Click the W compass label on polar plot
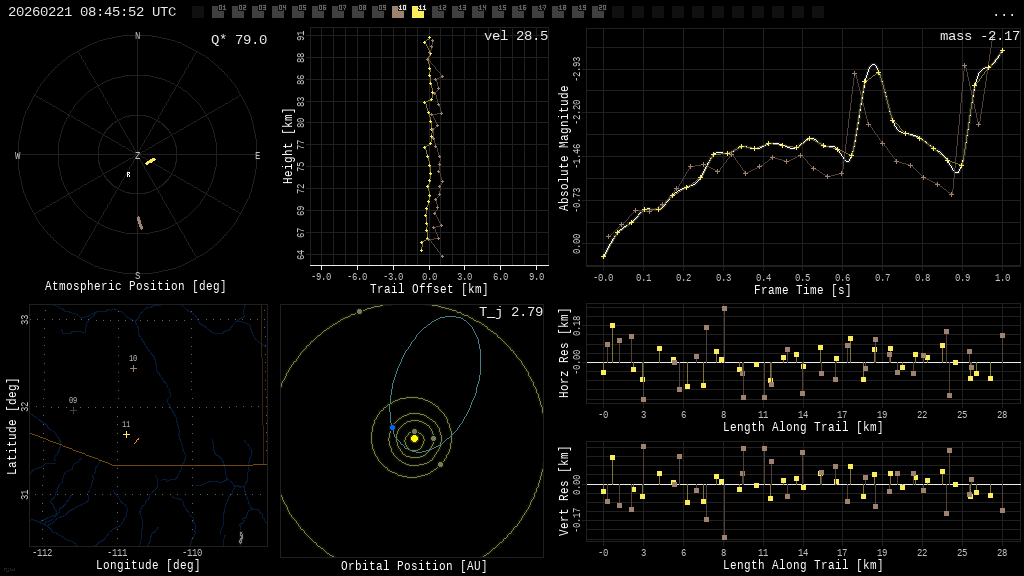 pos(18,155)
